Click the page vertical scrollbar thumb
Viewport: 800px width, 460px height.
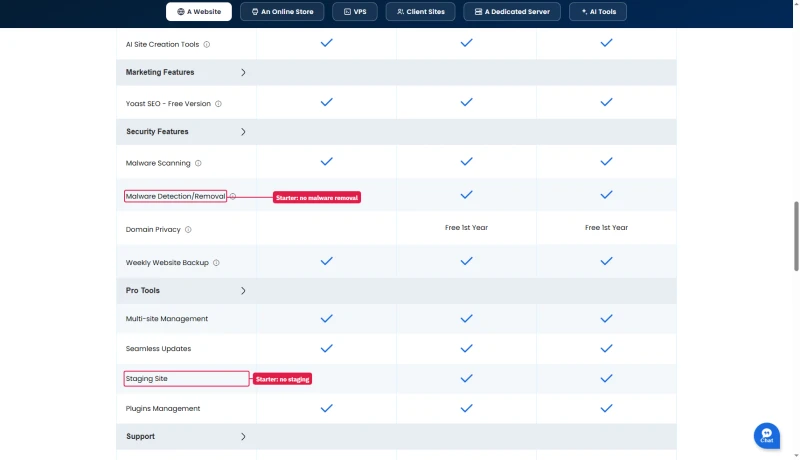pos(796,236)
